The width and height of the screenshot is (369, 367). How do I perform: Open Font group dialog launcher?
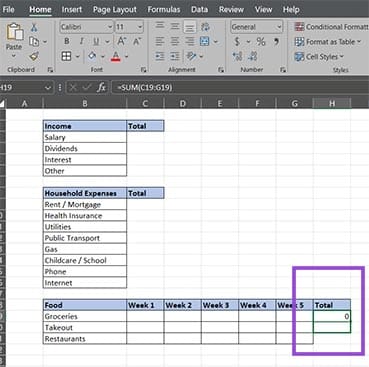pos(143,70)
